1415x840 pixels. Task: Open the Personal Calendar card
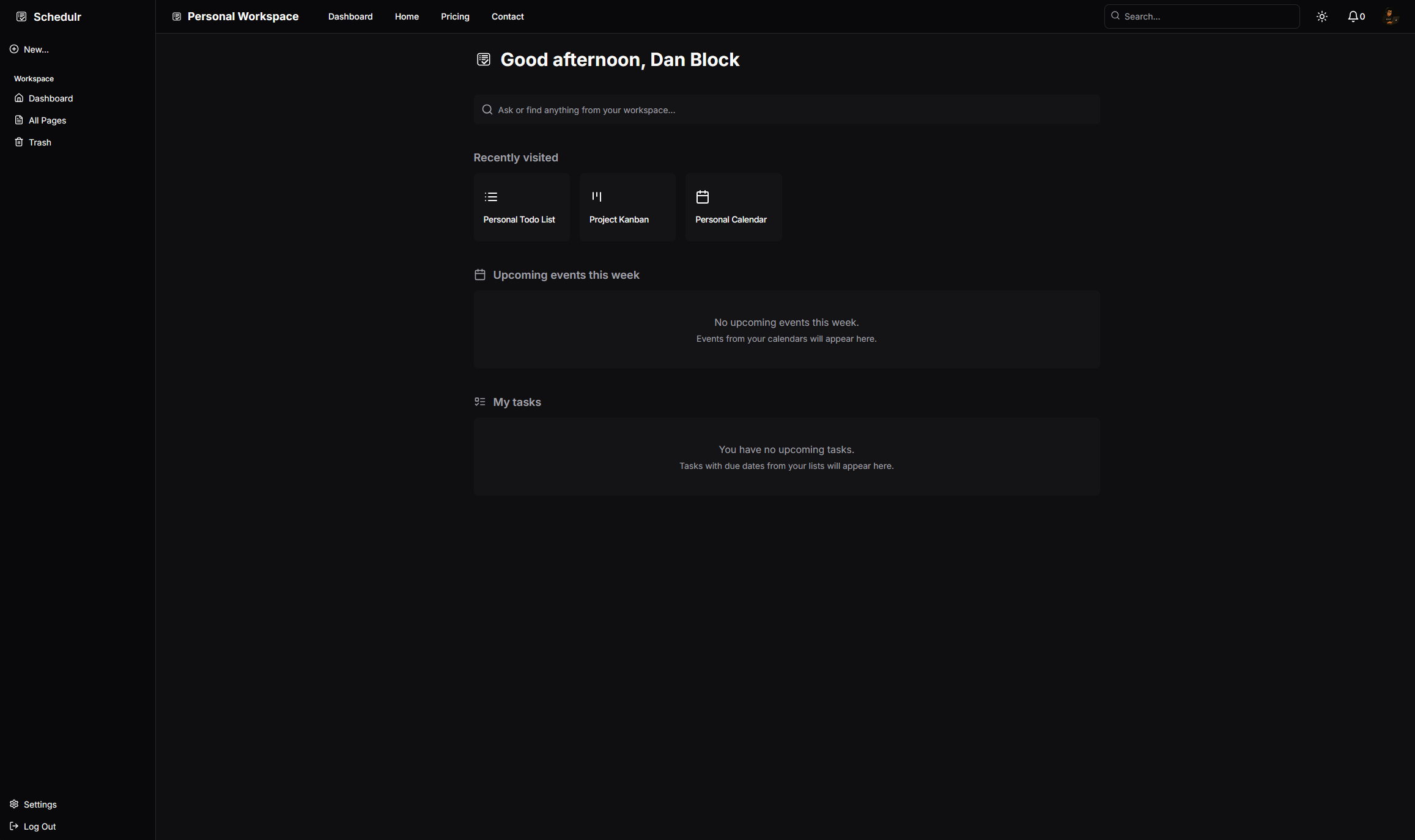click(x=733, y=207)
